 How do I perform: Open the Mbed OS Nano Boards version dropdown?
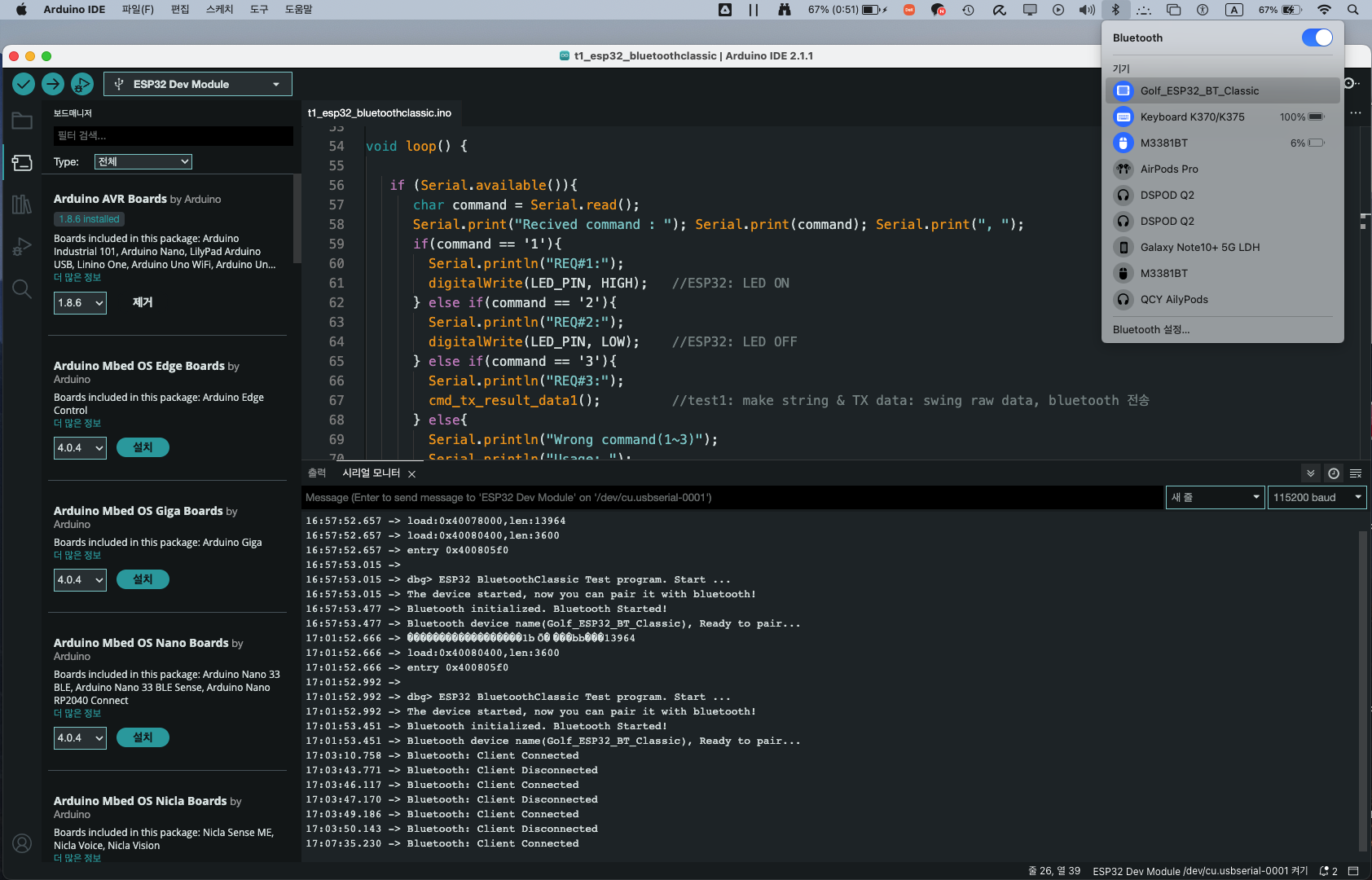(x=81, y=737)
